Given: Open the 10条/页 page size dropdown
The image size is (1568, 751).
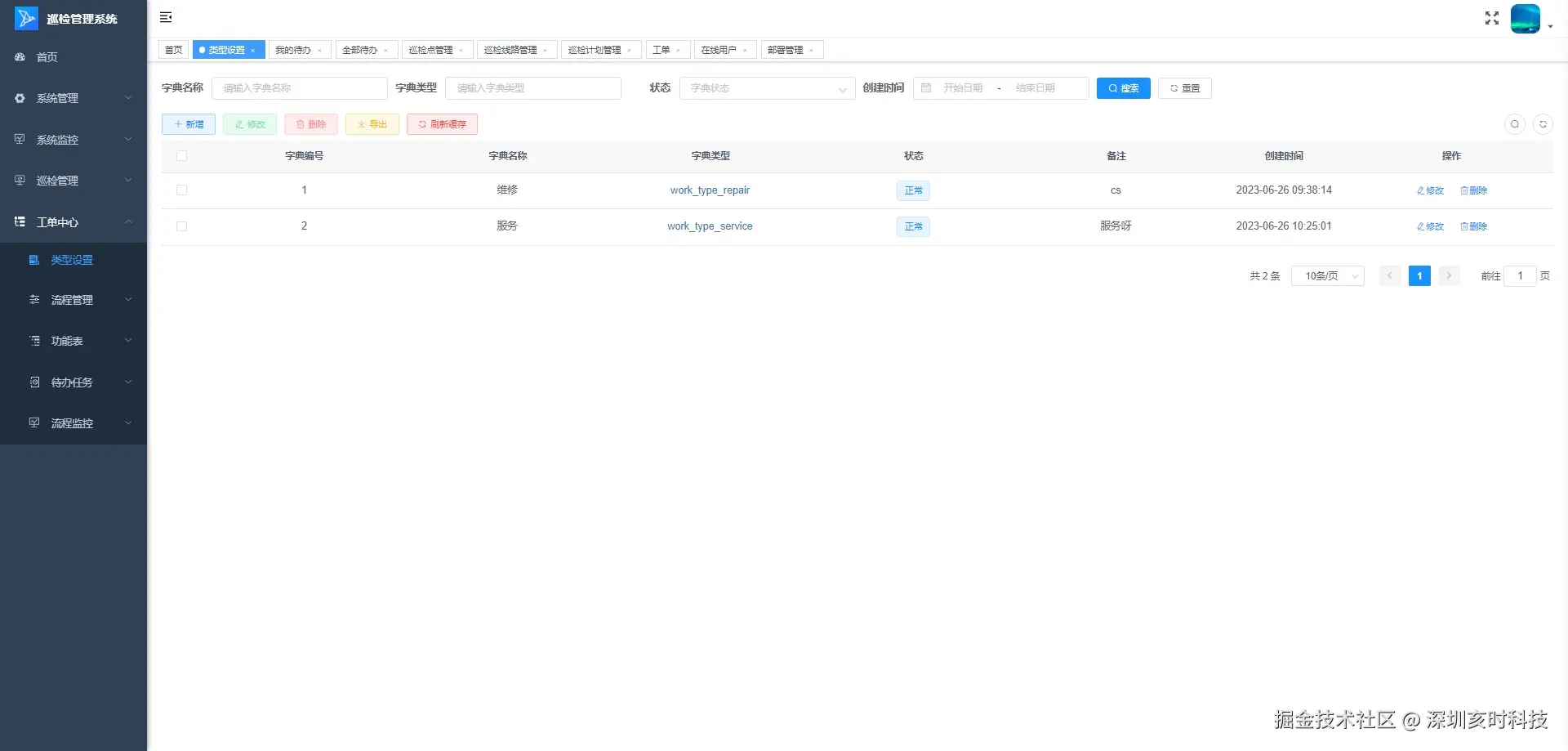Looking at the screenshot, I should (1328, 276).
